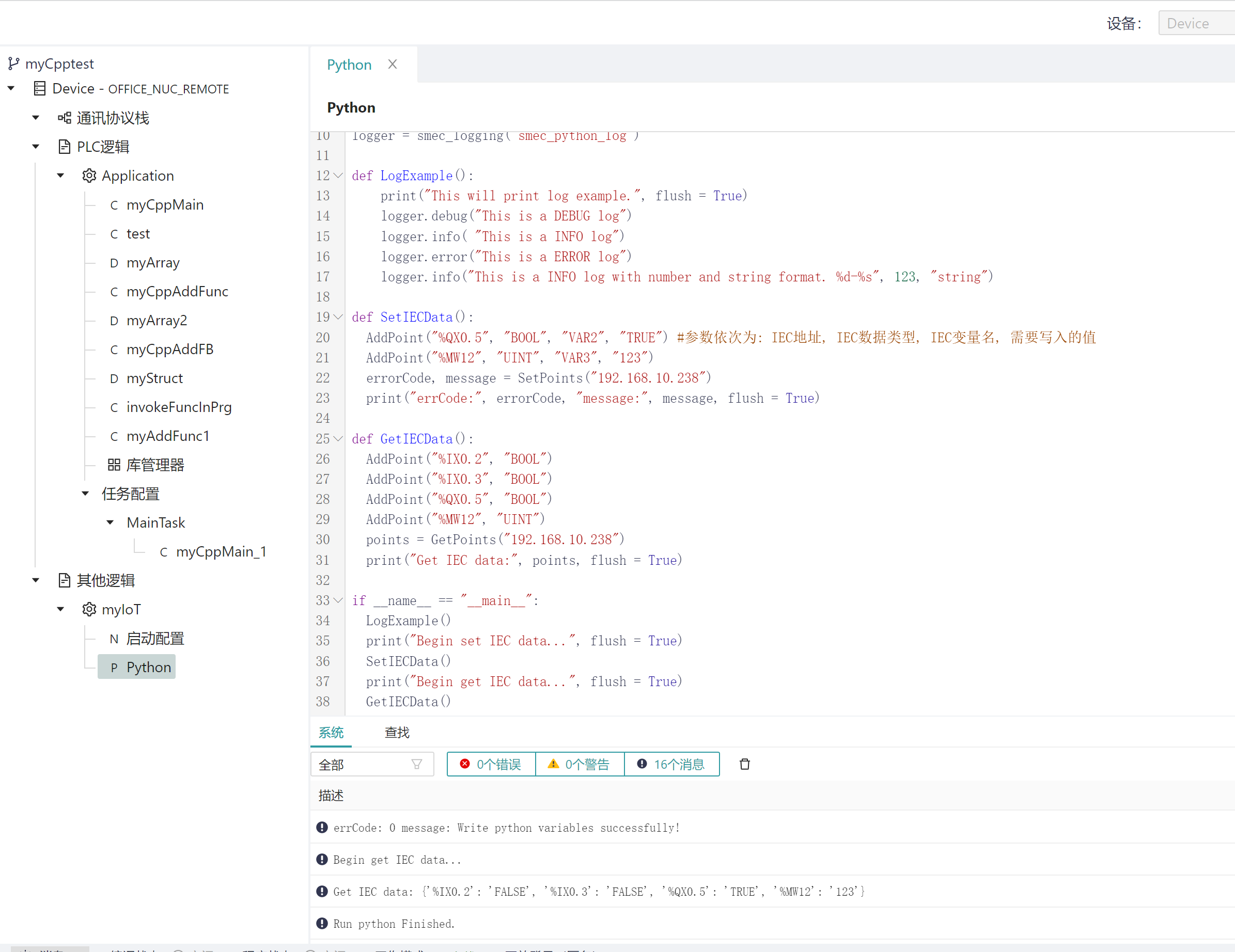Fold the GetIECData function at line 25

(338, 439)
